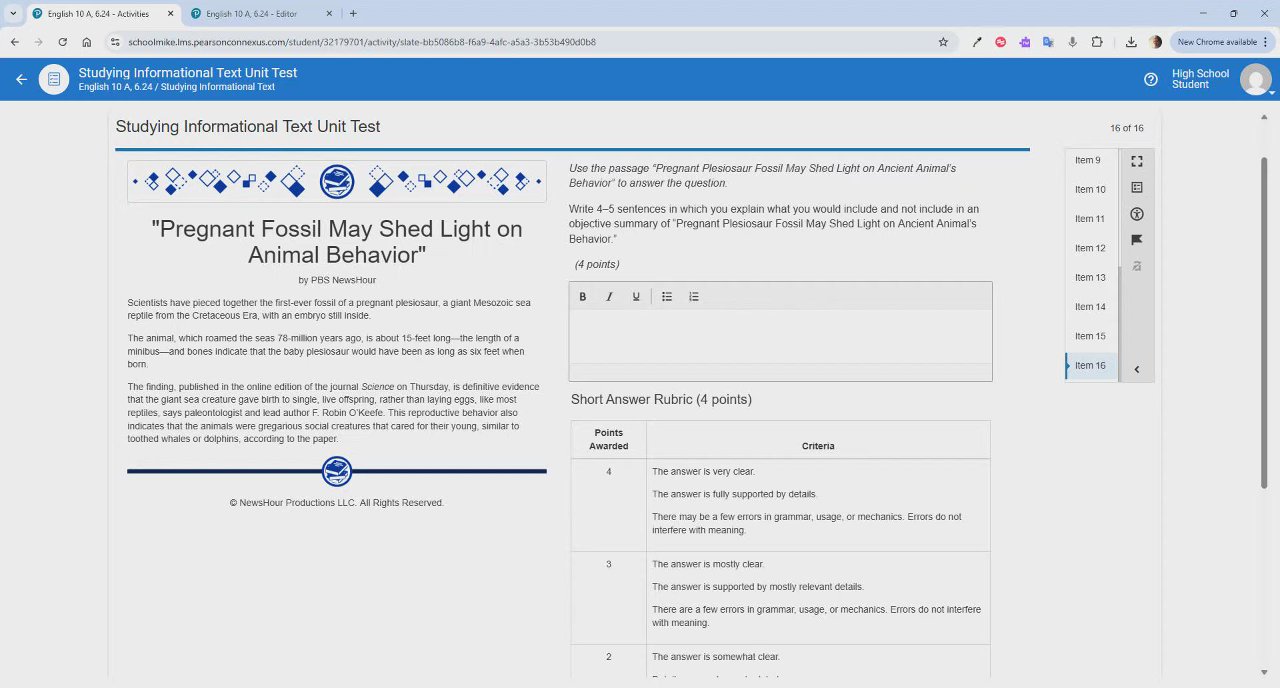Open the help question mark icon
1280x688 pixels.
point(1151,79)
